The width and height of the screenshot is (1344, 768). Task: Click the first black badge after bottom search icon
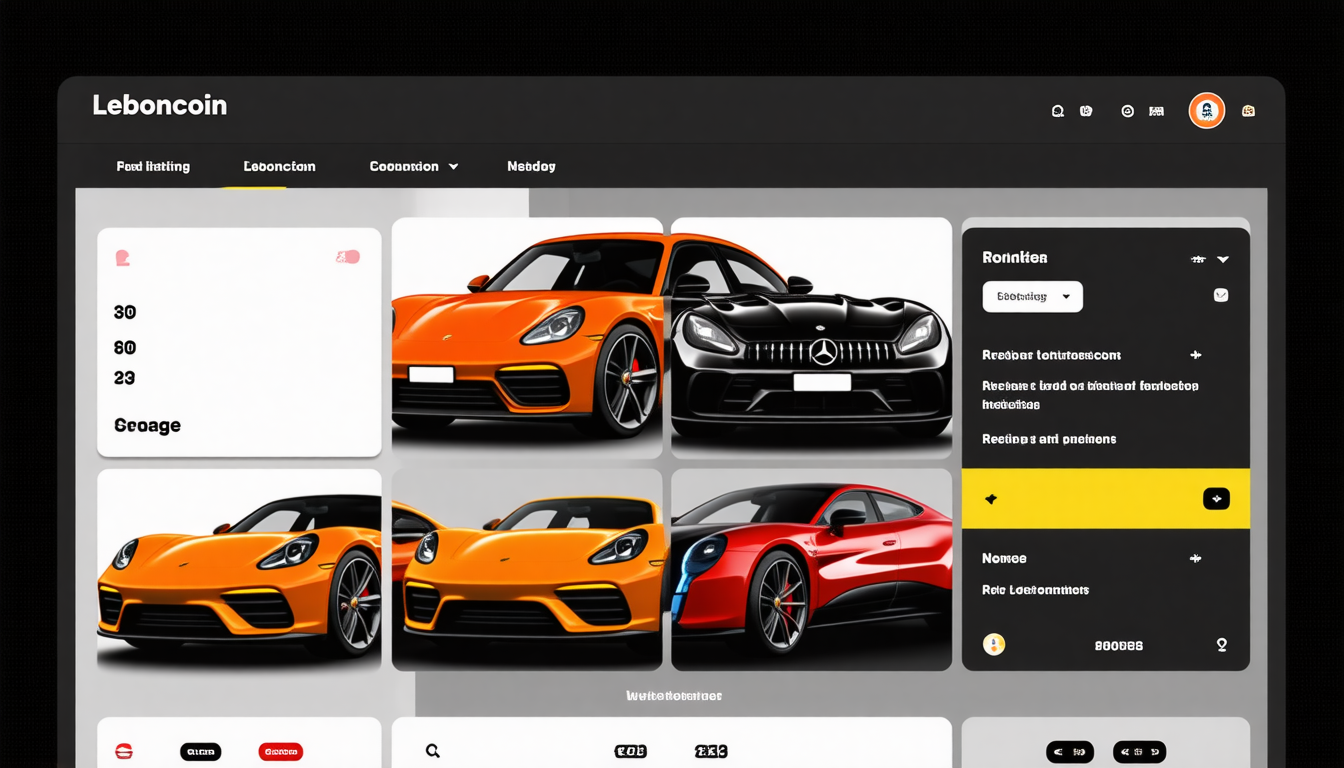click(x=630, y=751)
